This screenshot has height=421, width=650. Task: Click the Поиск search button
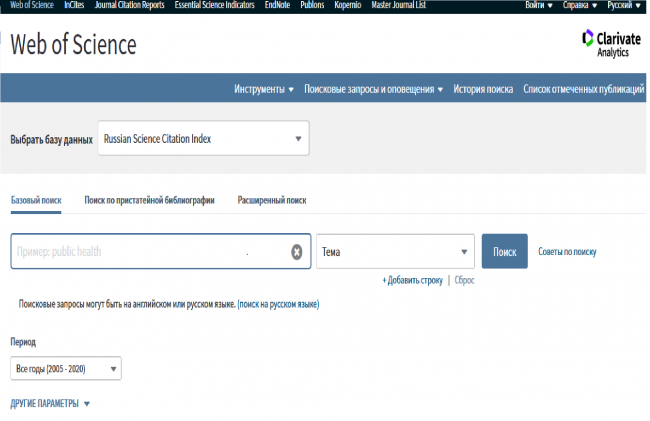pos(504,252)
